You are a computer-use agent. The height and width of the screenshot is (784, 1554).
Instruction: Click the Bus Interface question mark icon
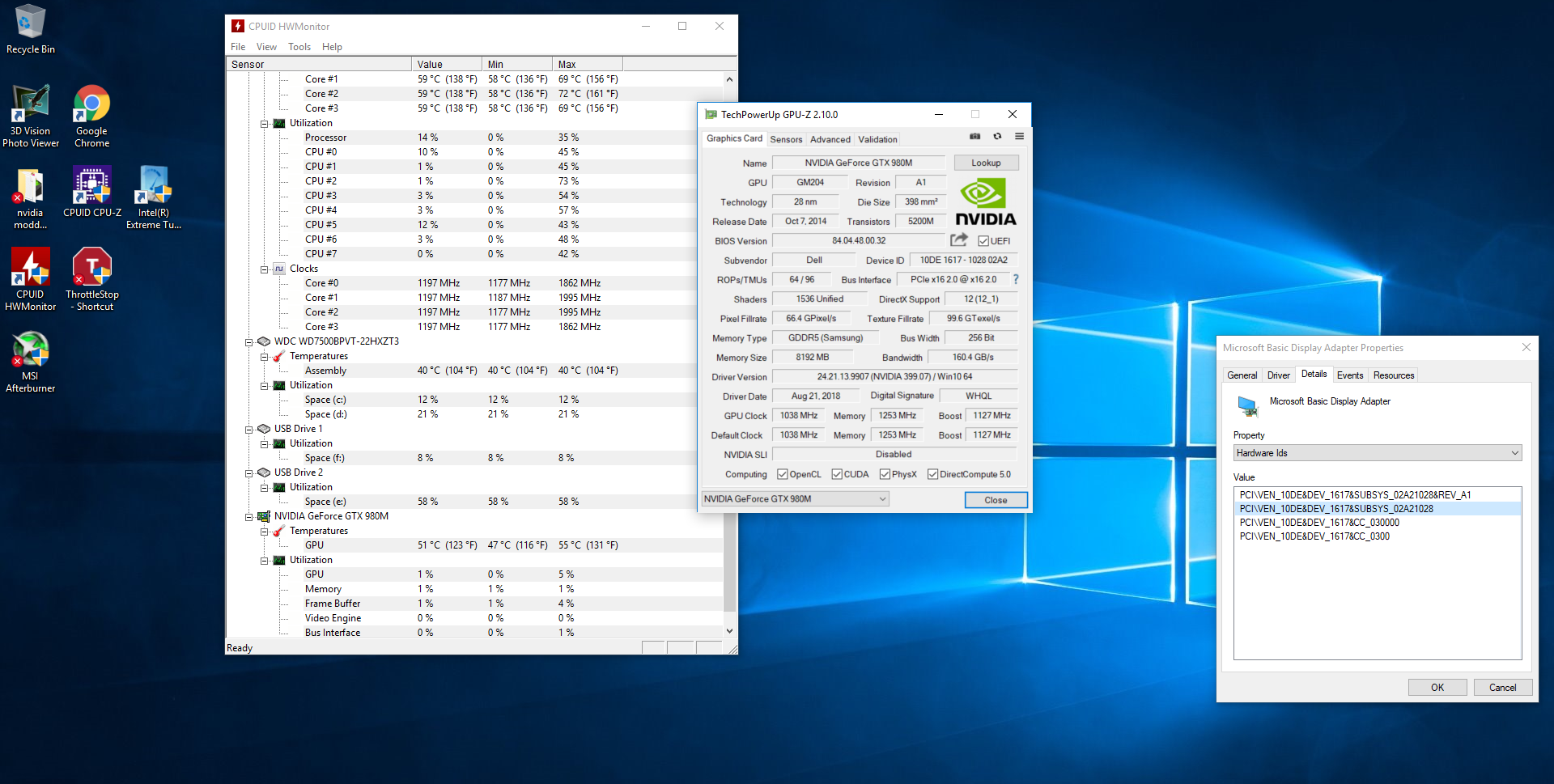[x=1016, y=279]
